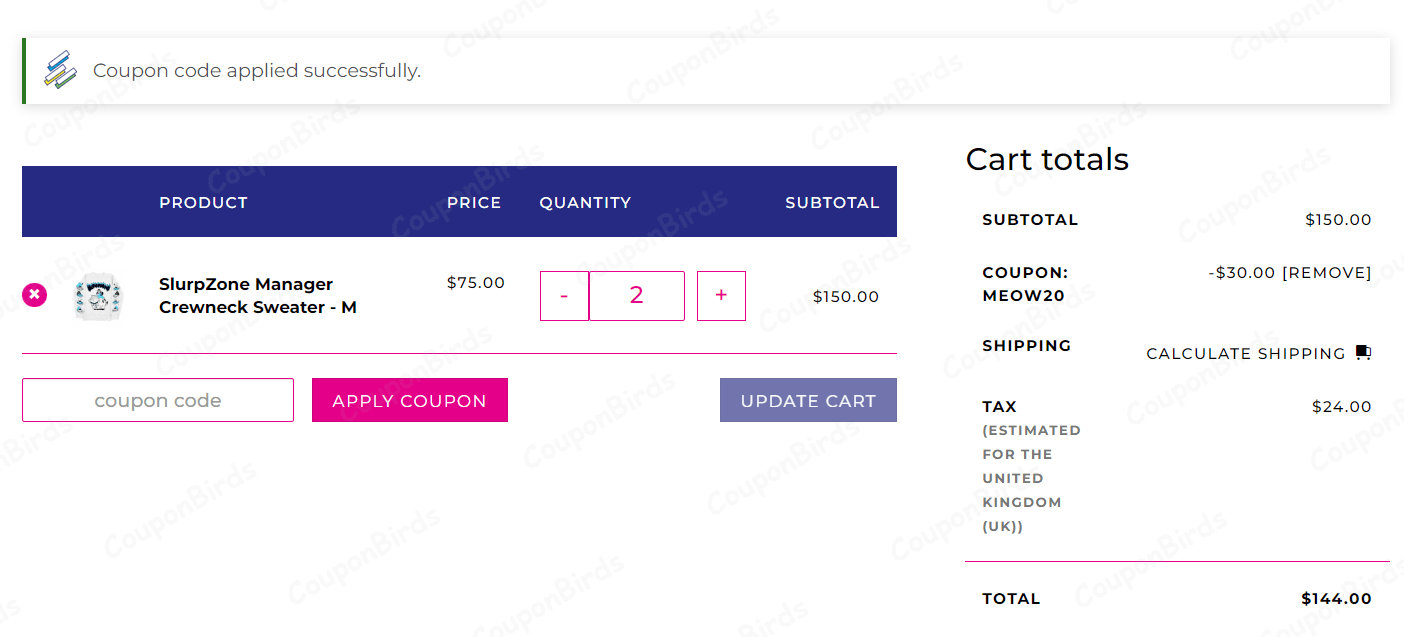Click the Cart totals heading

click(1047, 159)
